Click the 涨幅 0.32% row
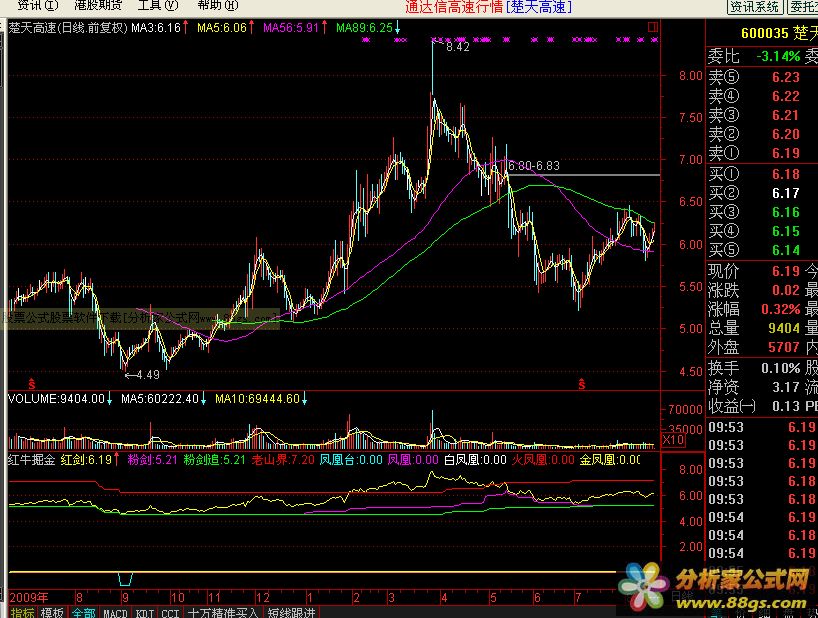 [762, 309]
